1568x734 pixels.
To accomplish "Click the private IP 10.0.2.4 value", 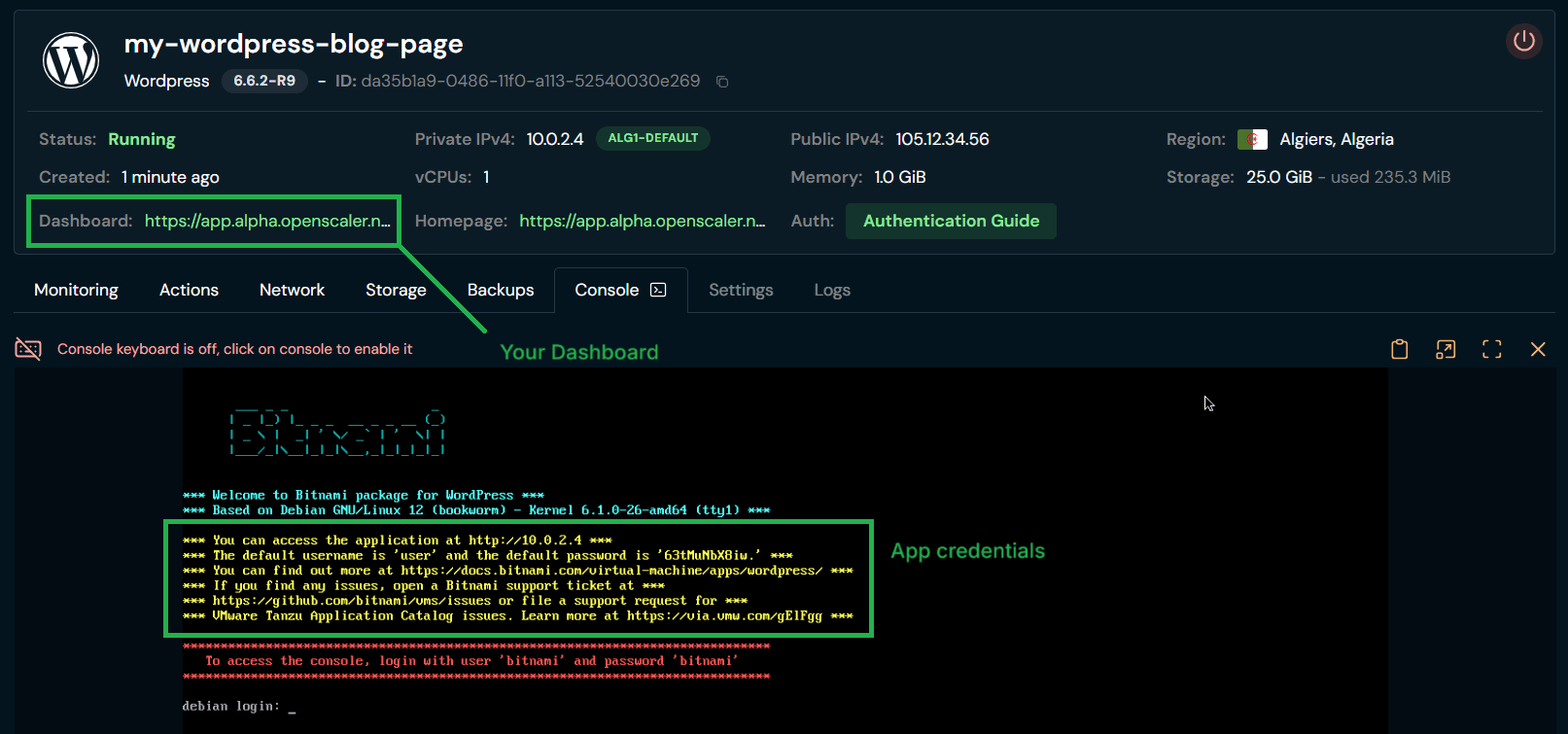I will click(555, 139).
